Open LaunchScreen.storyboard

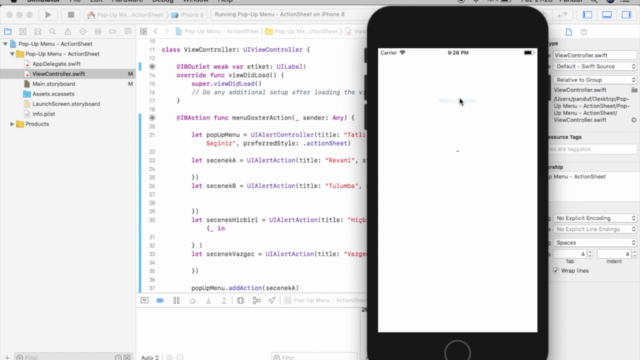click(66, 104)
